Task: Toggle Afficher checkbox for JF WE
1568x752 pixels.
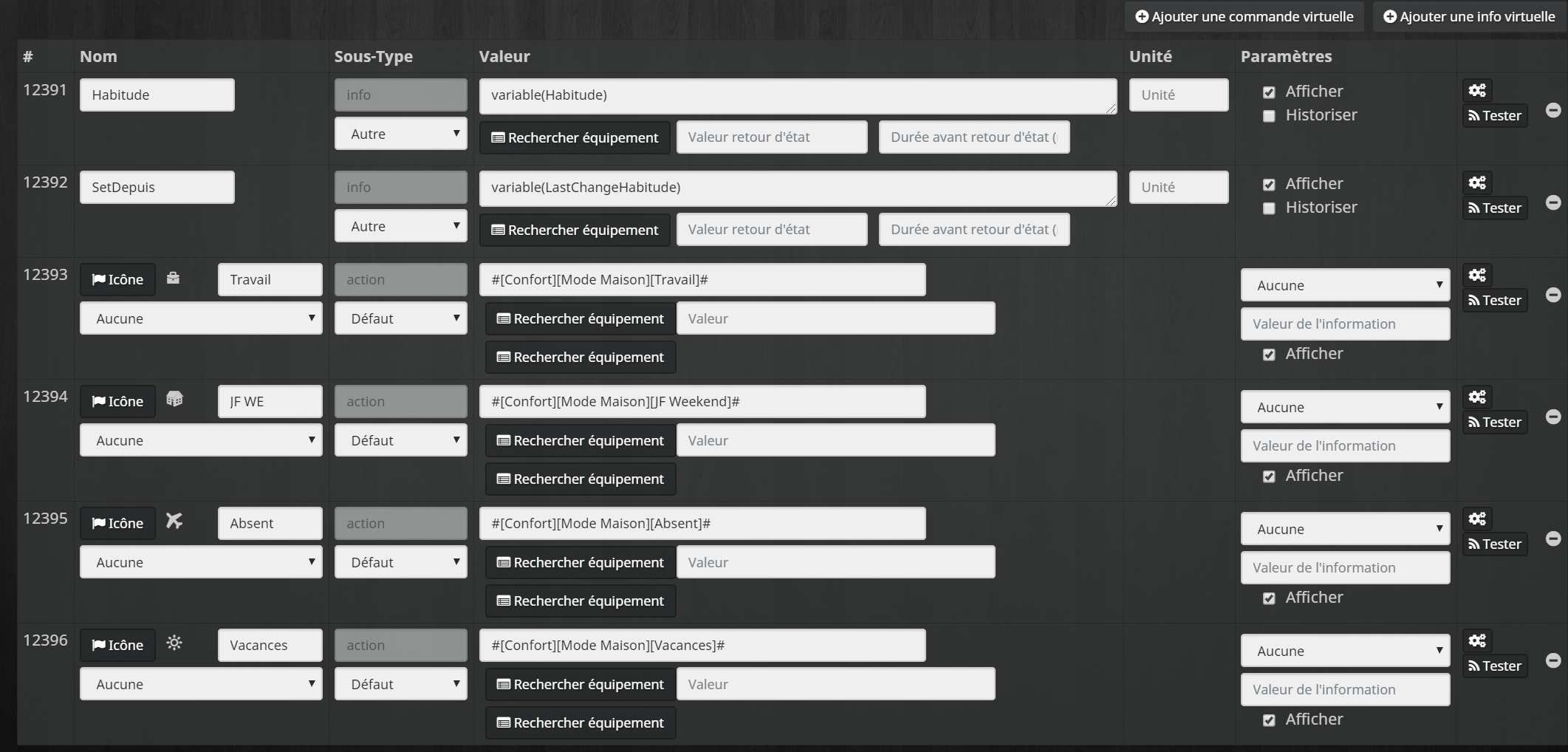Action: [x=1269, y=476]
